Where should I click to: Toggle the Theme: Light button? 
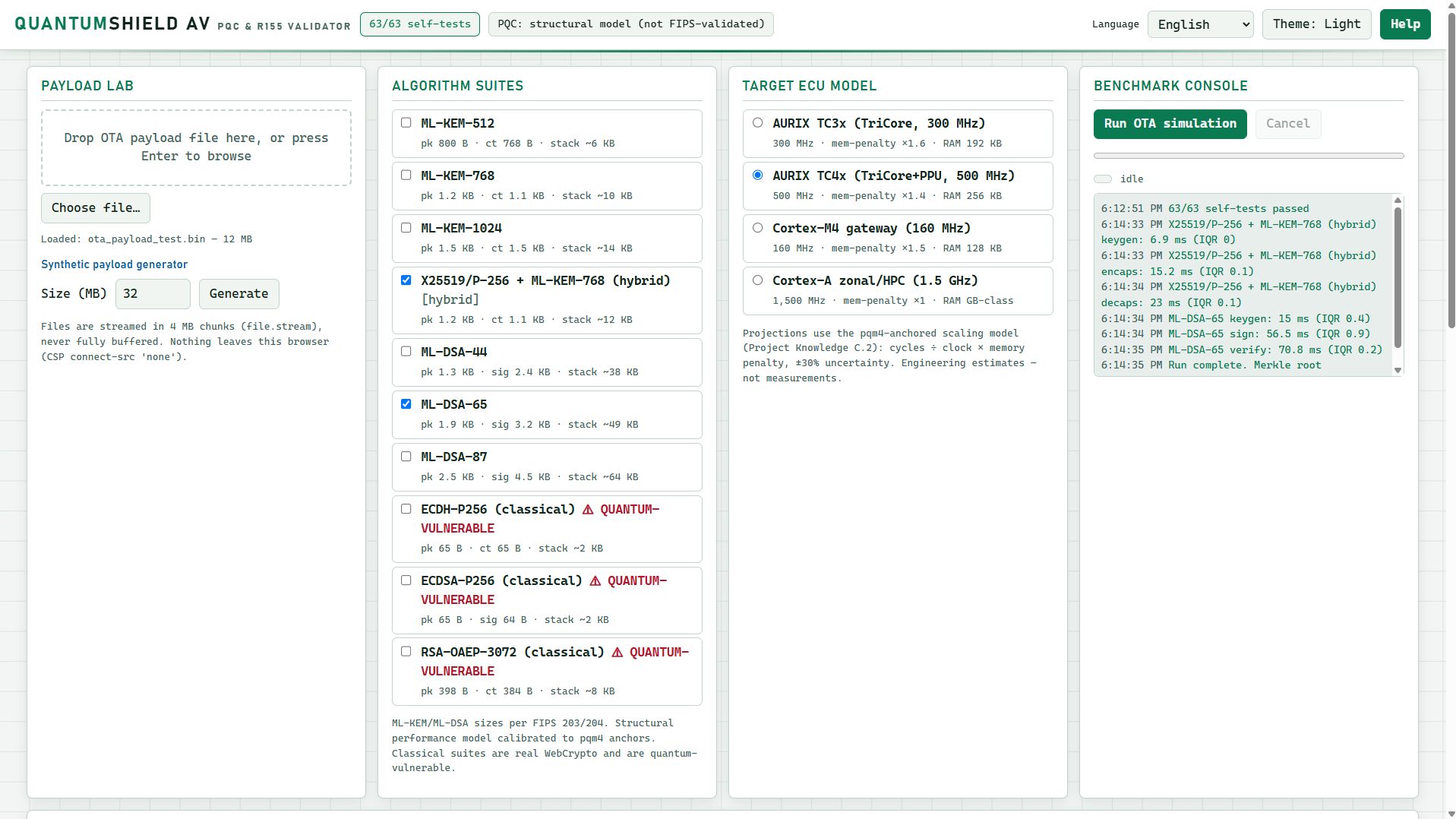(x=1316, y=24)
